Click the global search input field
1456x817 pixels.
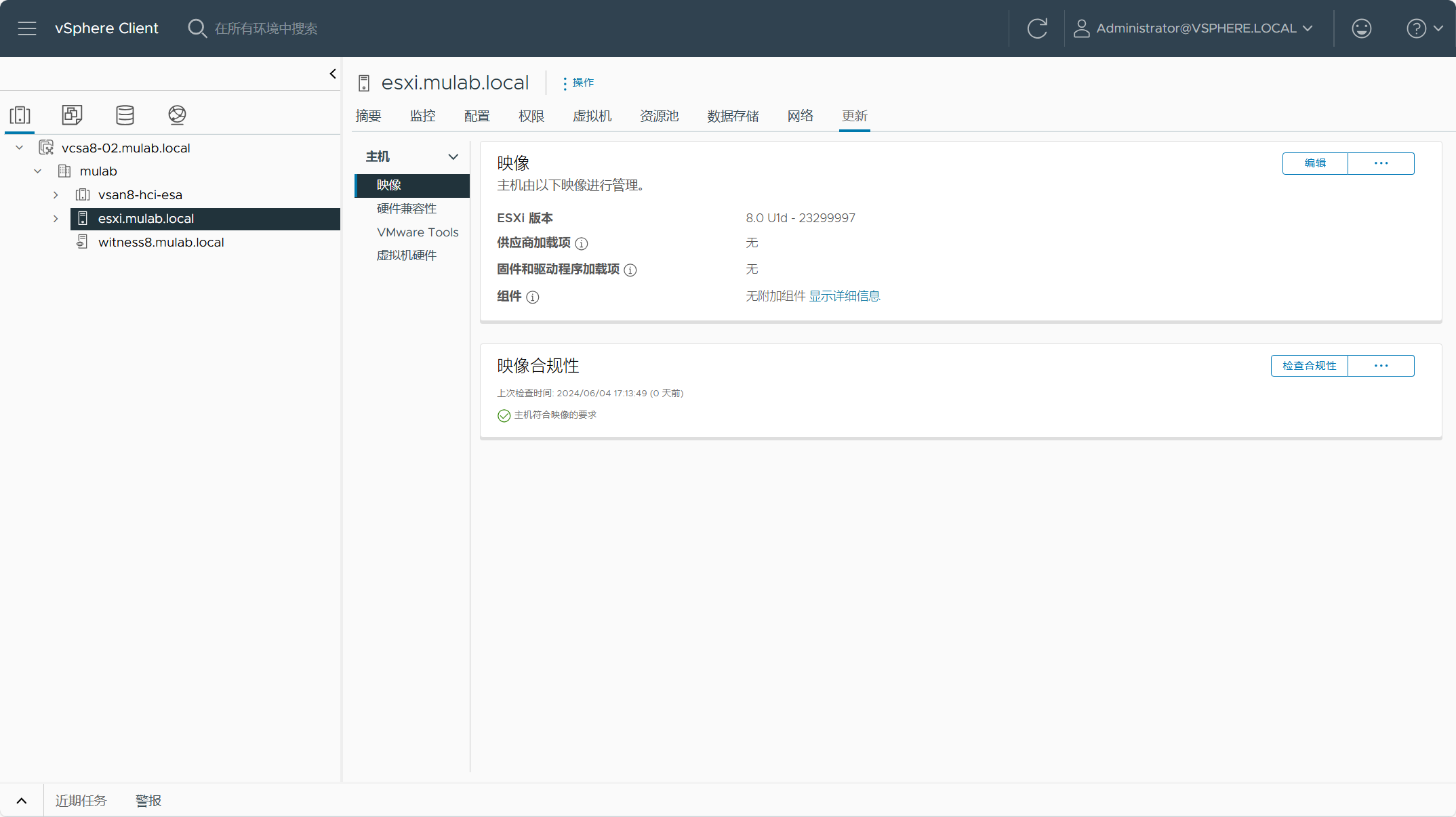(266, 28)
